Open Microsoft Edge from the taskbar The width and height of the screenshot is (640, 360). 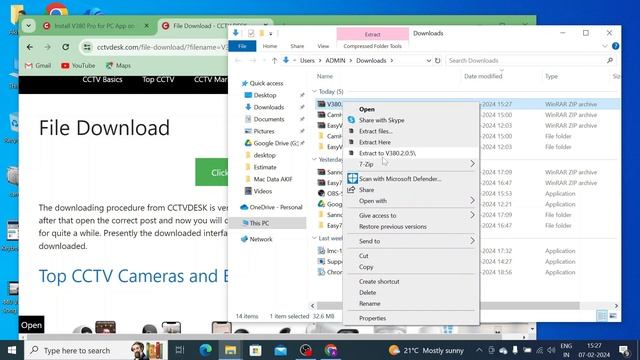click(x=205, y=350)
